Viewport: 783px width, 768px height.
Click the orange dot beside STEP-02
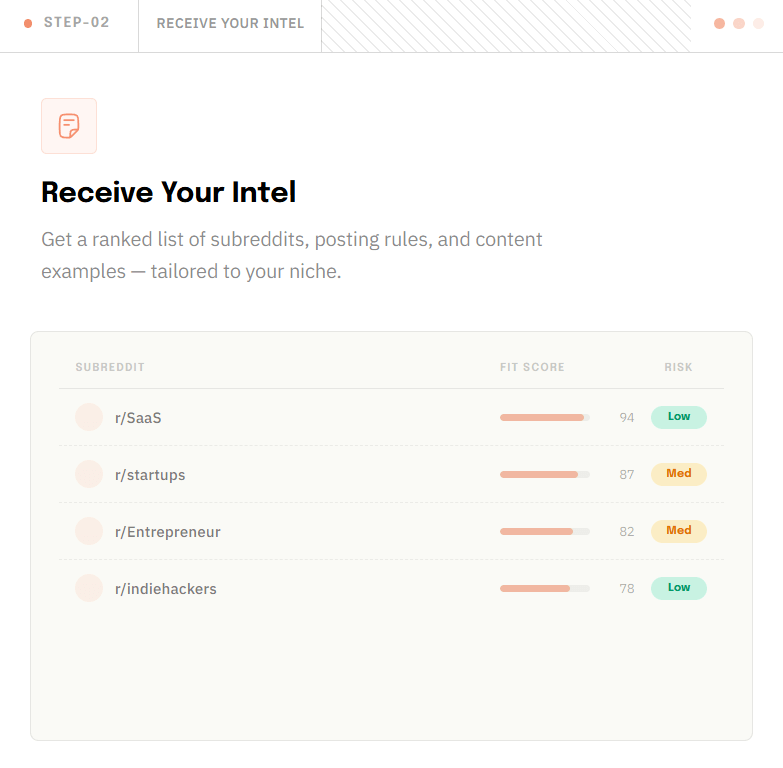(x=28, y=23)
